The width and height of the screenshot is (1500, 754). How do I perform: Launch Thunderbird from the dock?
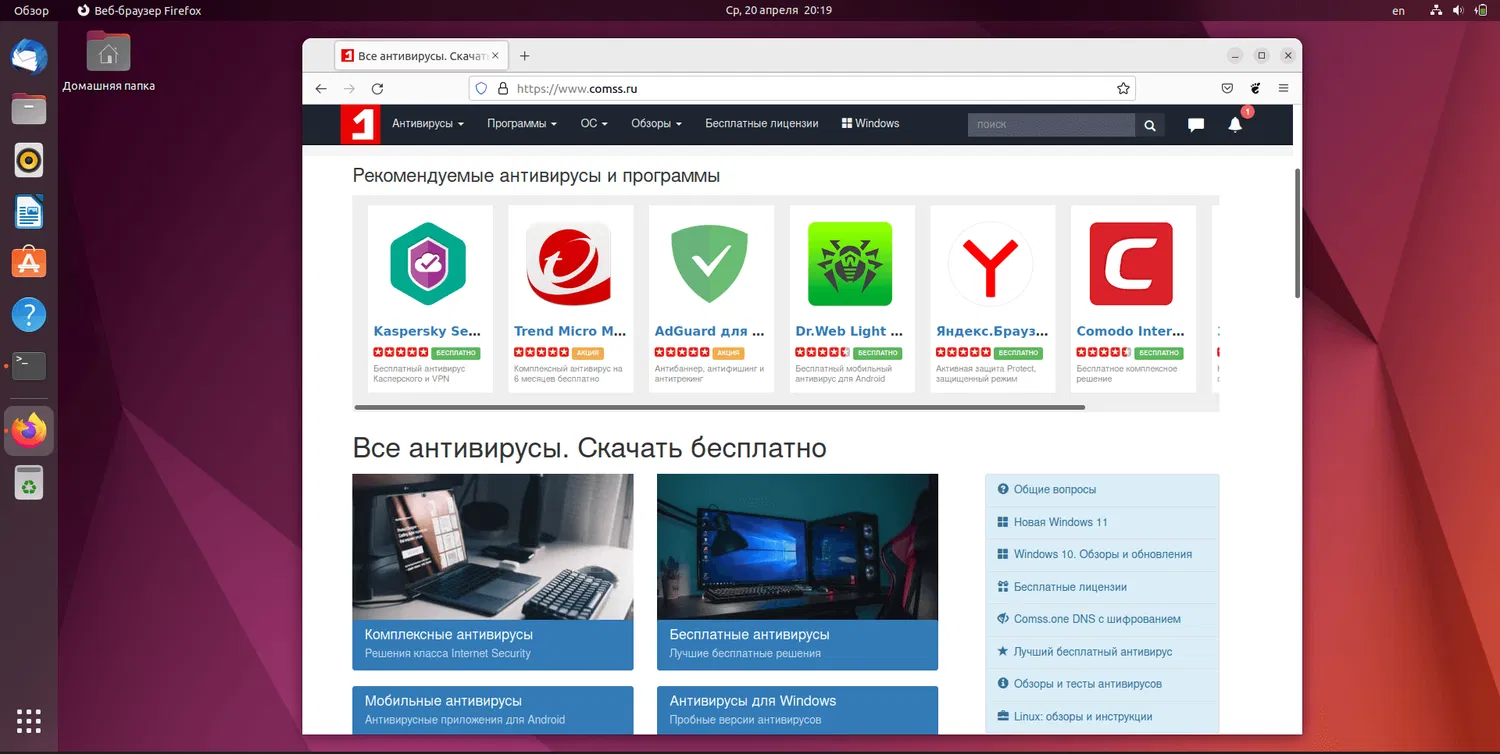click(29, 57)
